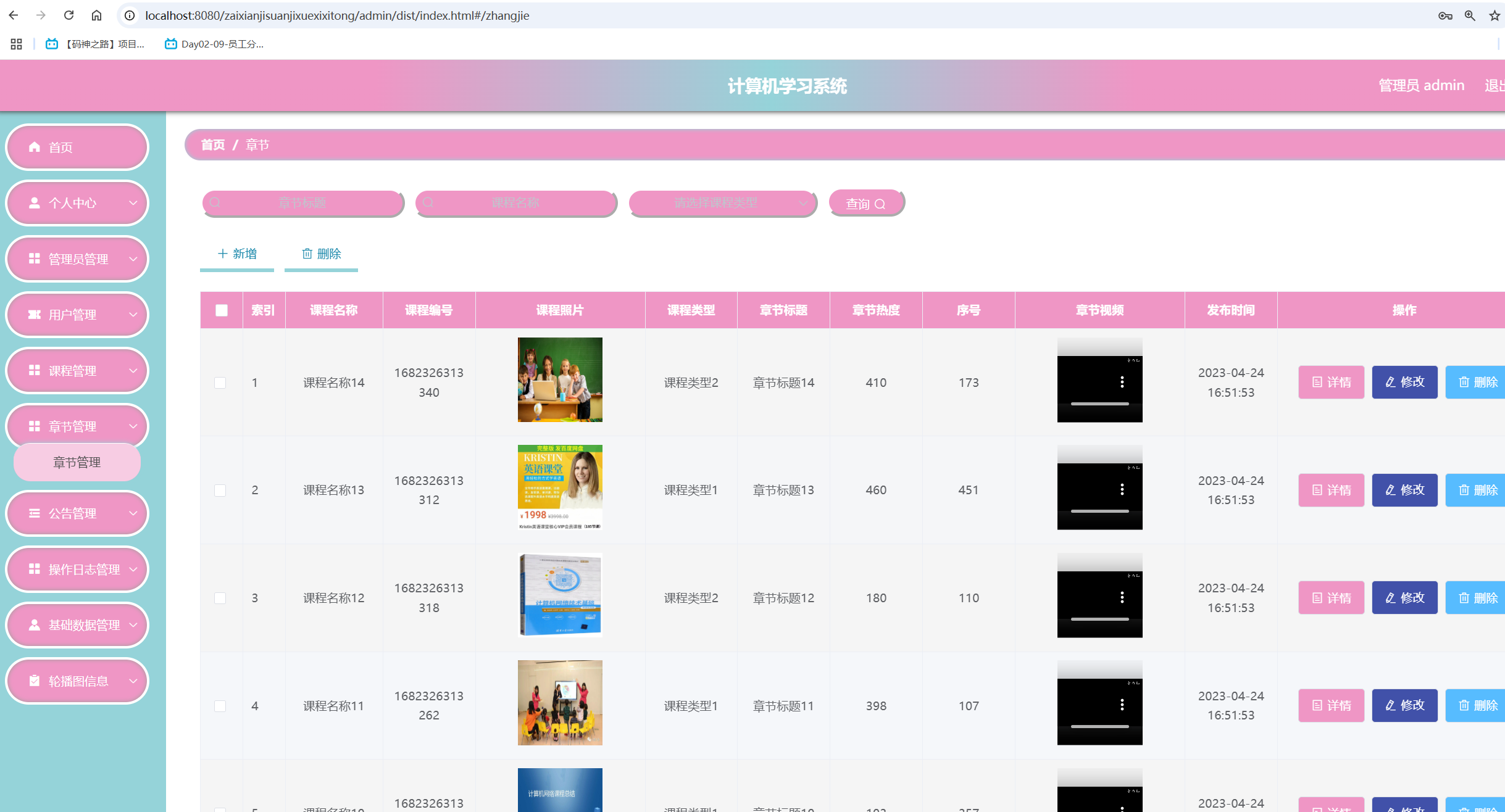Click search icon in 课程名称 field
Image resolution: width=1505 pixels, height=812 pixels.
point(428,202)
